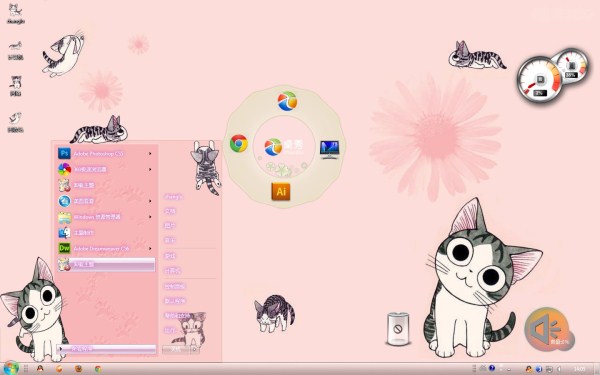Click the speaker volume icon in system tray
The image size is (600, 375).
558,369
